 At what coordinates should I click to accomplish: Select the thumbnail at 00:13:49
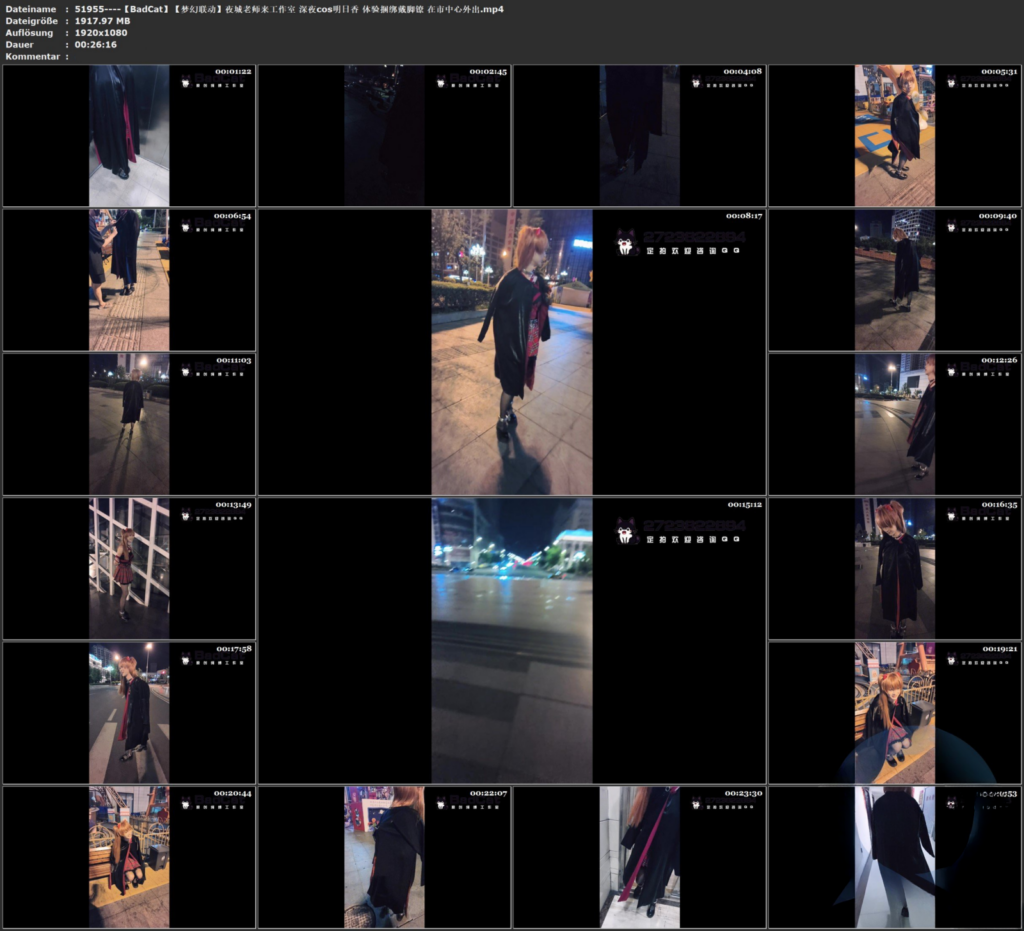(x=129, y=569)
